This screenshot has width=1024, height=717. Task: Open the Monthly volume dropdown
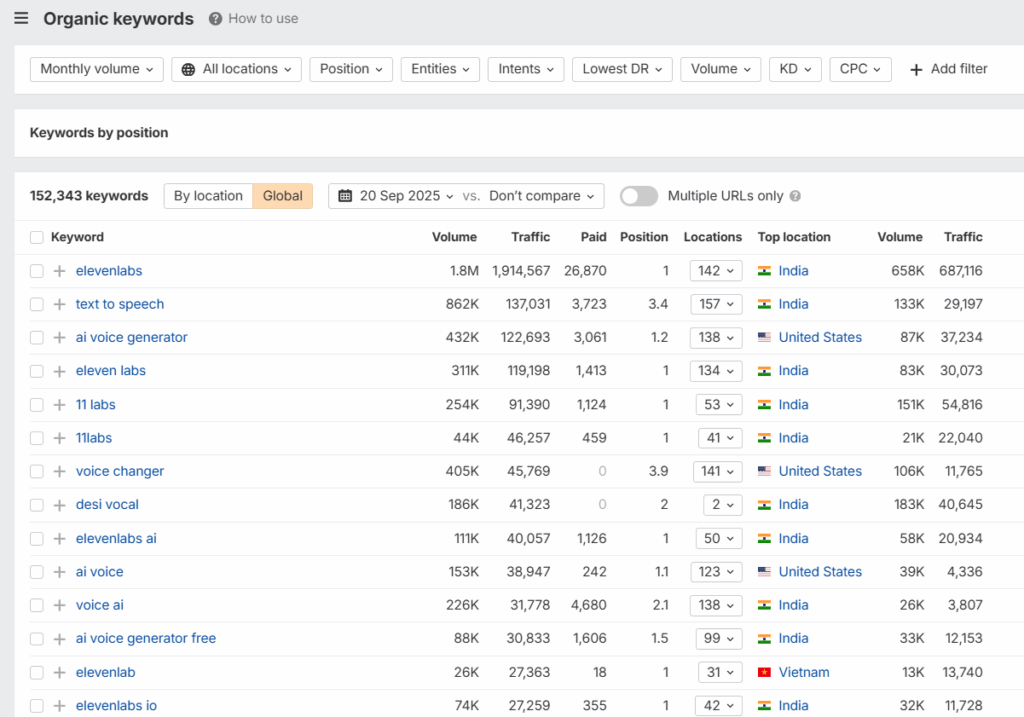click(x=97, y=69)
